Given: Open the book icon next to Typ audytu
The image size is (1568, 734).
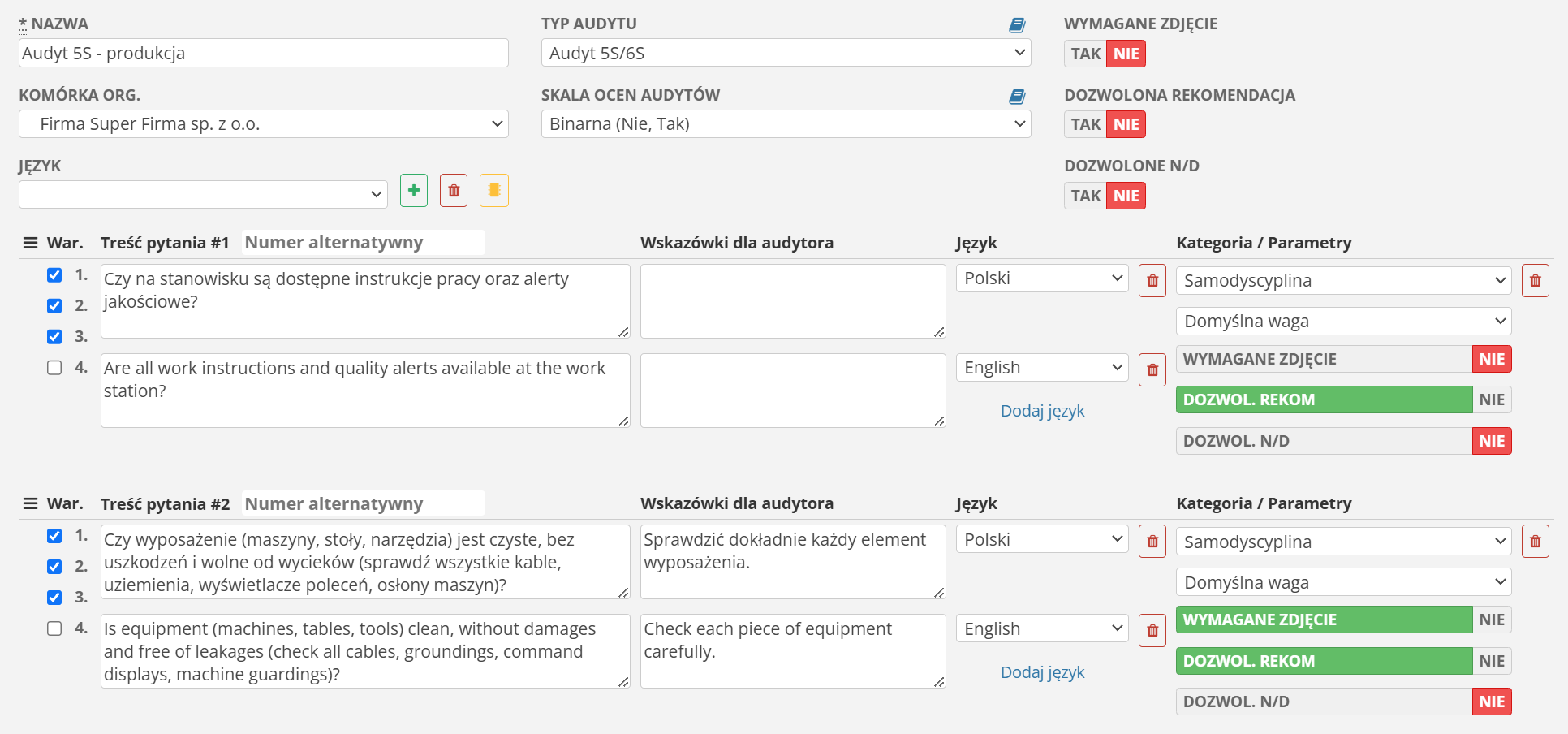Looking at the screenshot, I should click(1017, 25).
